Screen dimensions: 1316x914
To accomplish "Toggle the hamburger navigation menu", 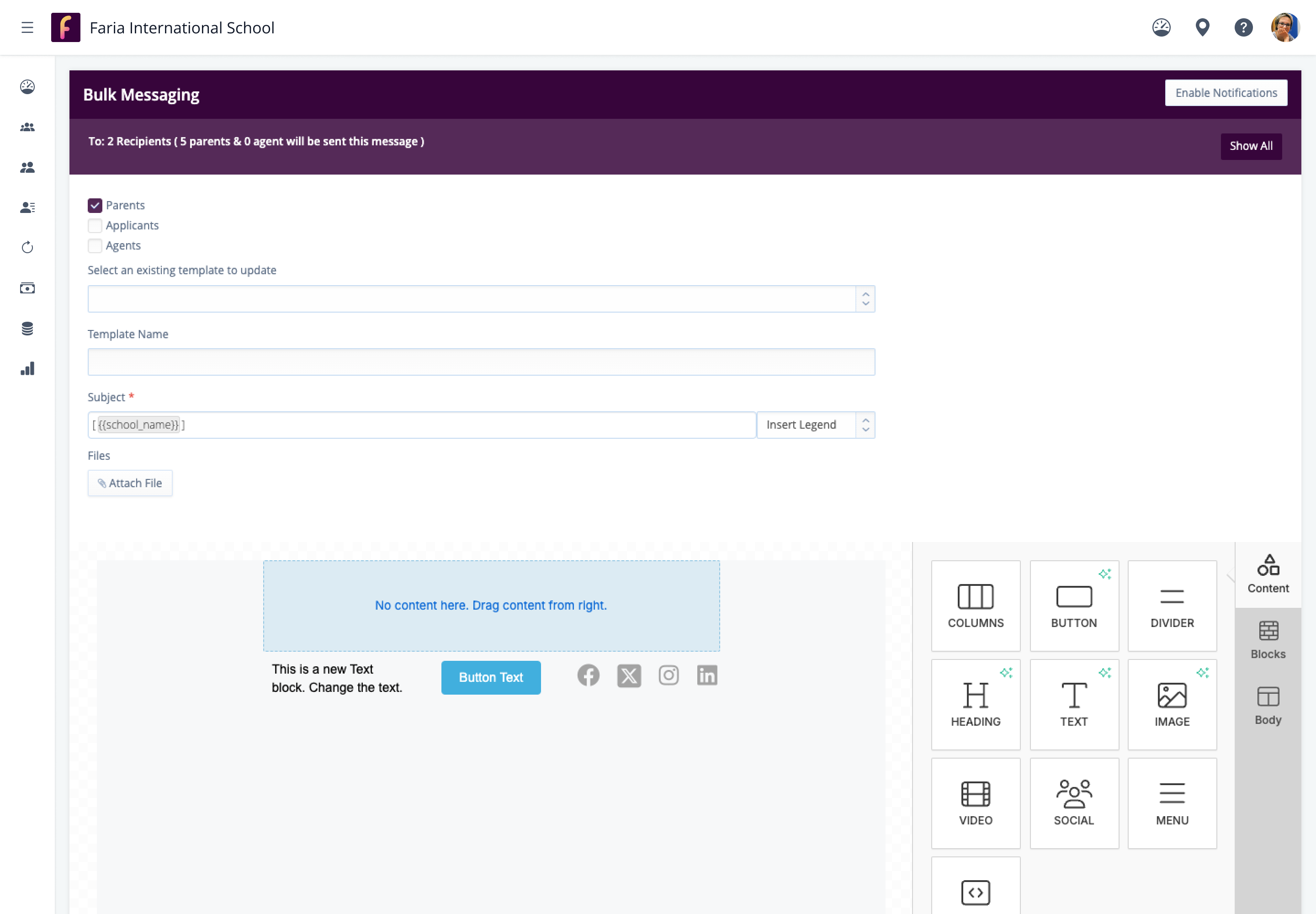I will tap(27, 27).
